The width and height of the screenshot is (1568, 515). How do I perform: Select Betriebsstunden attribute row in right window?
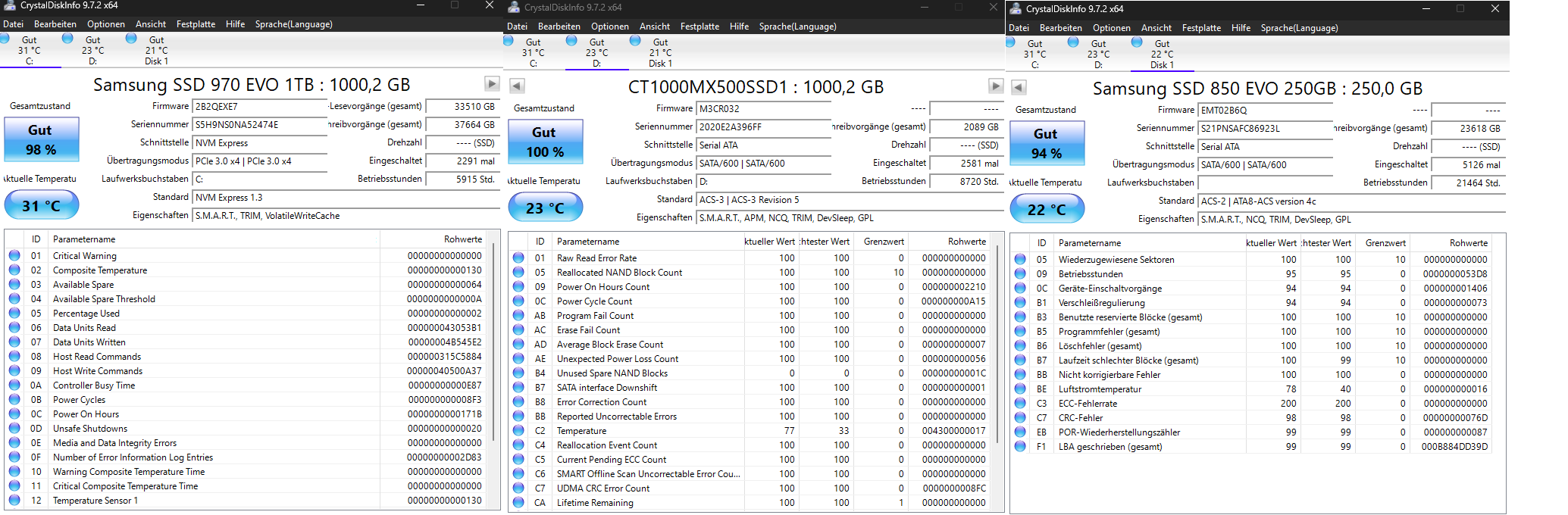click(1251, 273)
